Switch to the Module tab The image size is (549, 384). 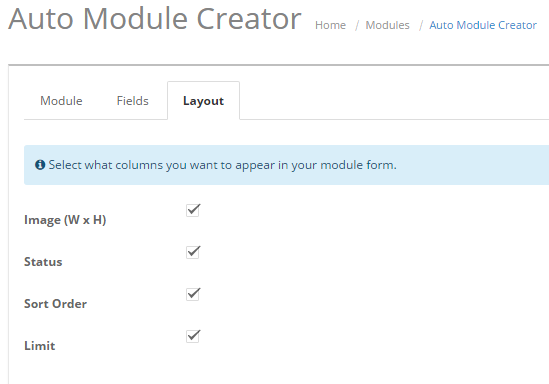pyautogui.click(x=61, y=101)
